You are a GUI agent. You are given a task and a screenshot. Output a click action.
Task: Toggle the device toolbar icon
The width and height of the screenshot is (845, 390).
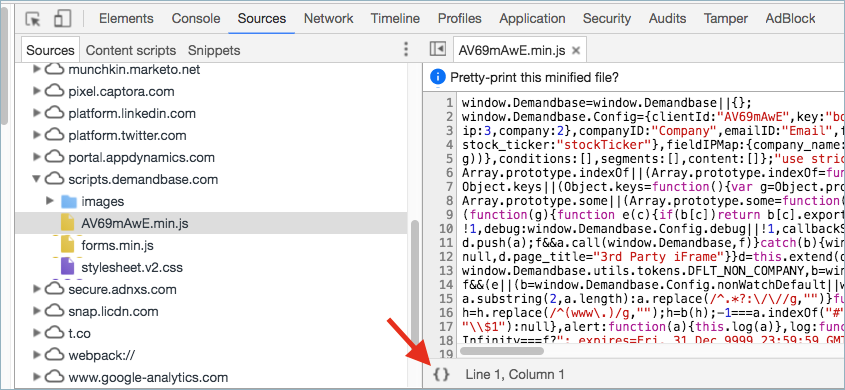tap(63, 19)
